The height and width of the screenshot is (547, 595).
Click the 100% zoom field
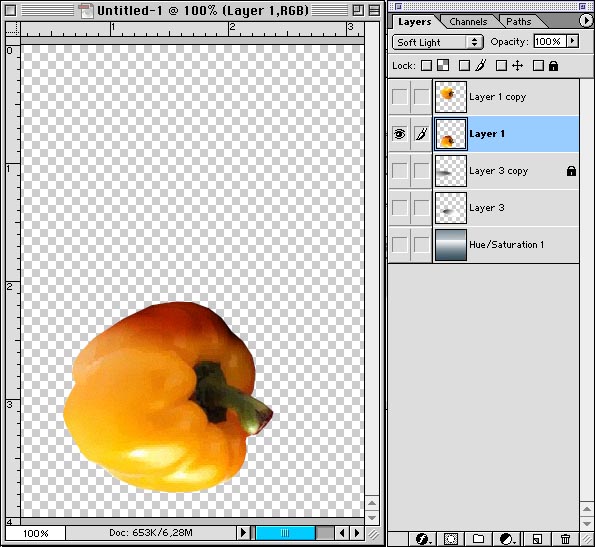[35, 533]
